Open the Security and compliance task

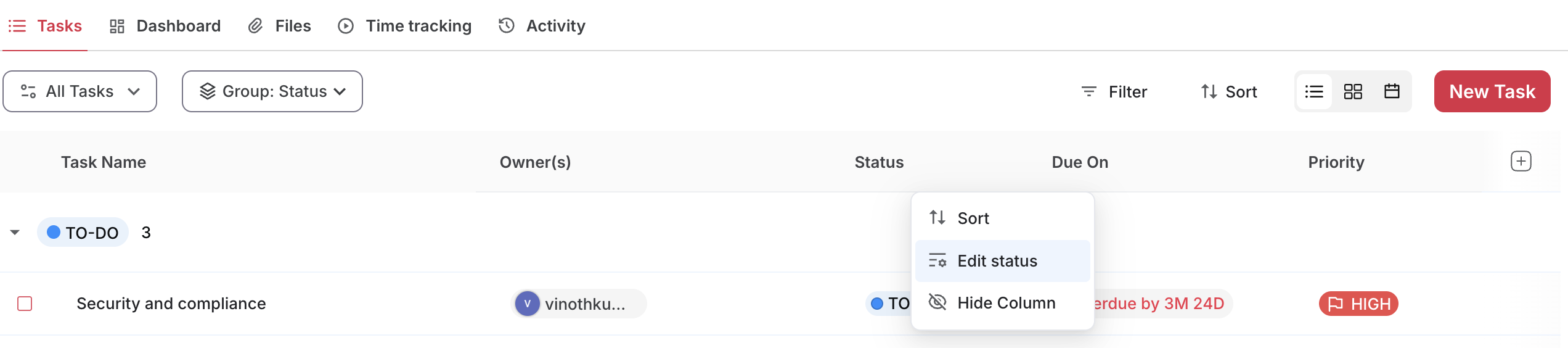[x=171, y=304]
